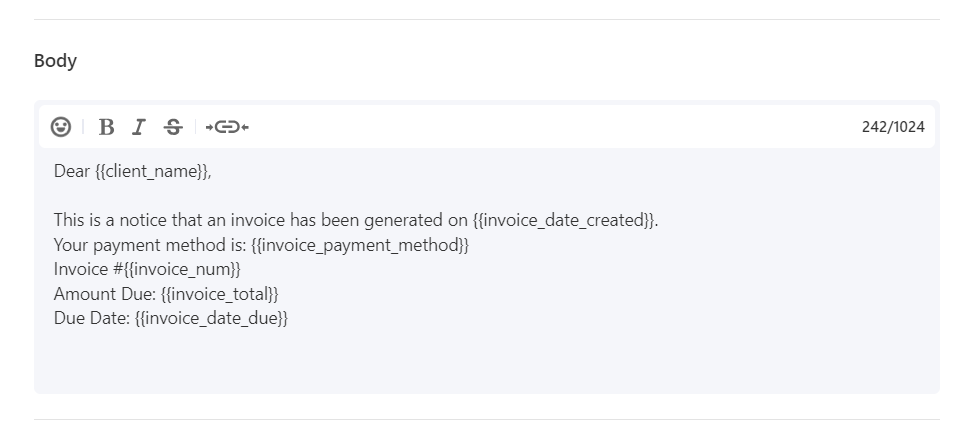
Task: Click the Invoice # text before the variable
Action: coord(89,269)
